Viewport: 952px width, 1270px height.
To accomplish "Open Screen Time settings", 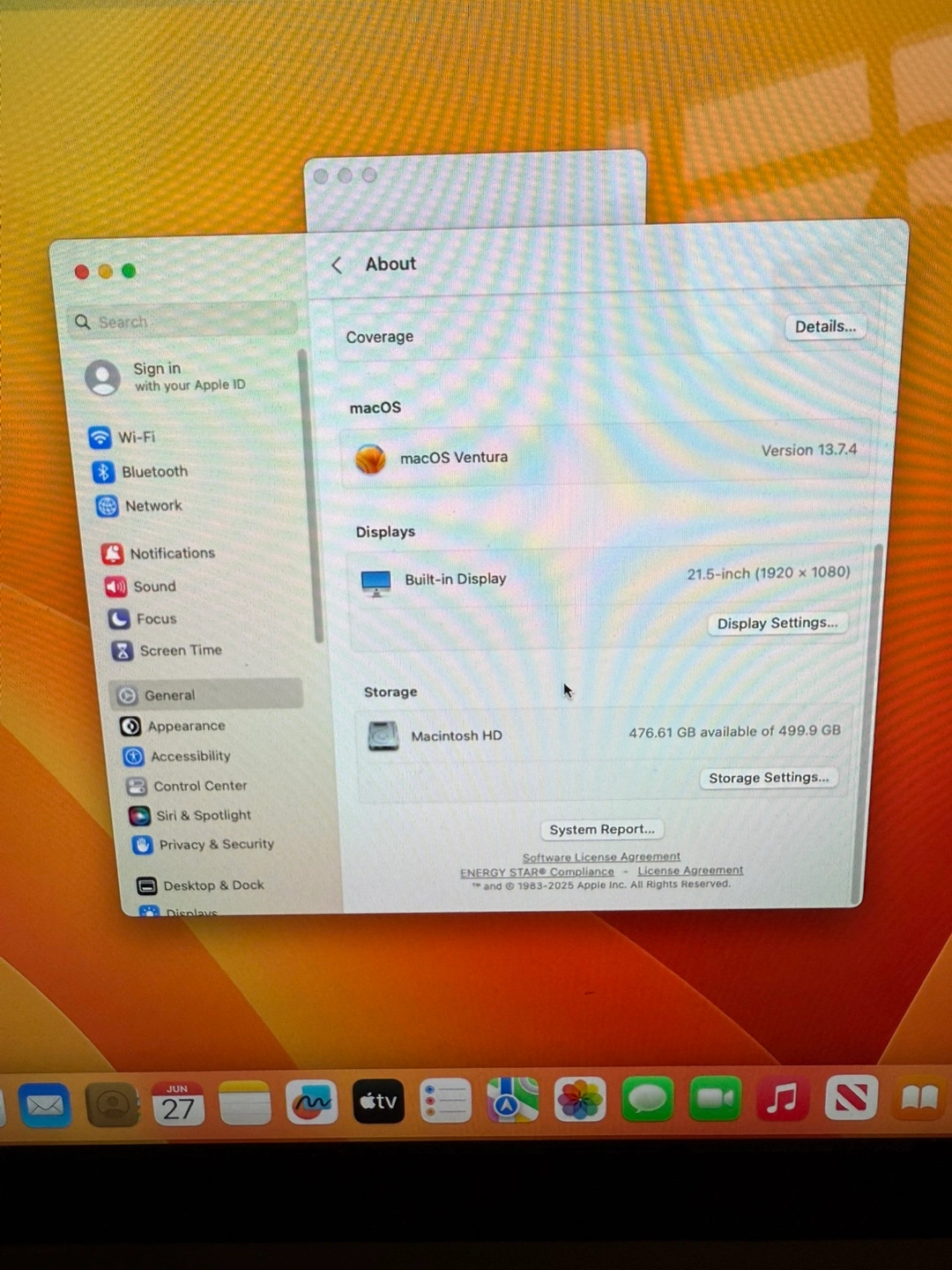I will (167, 651).
